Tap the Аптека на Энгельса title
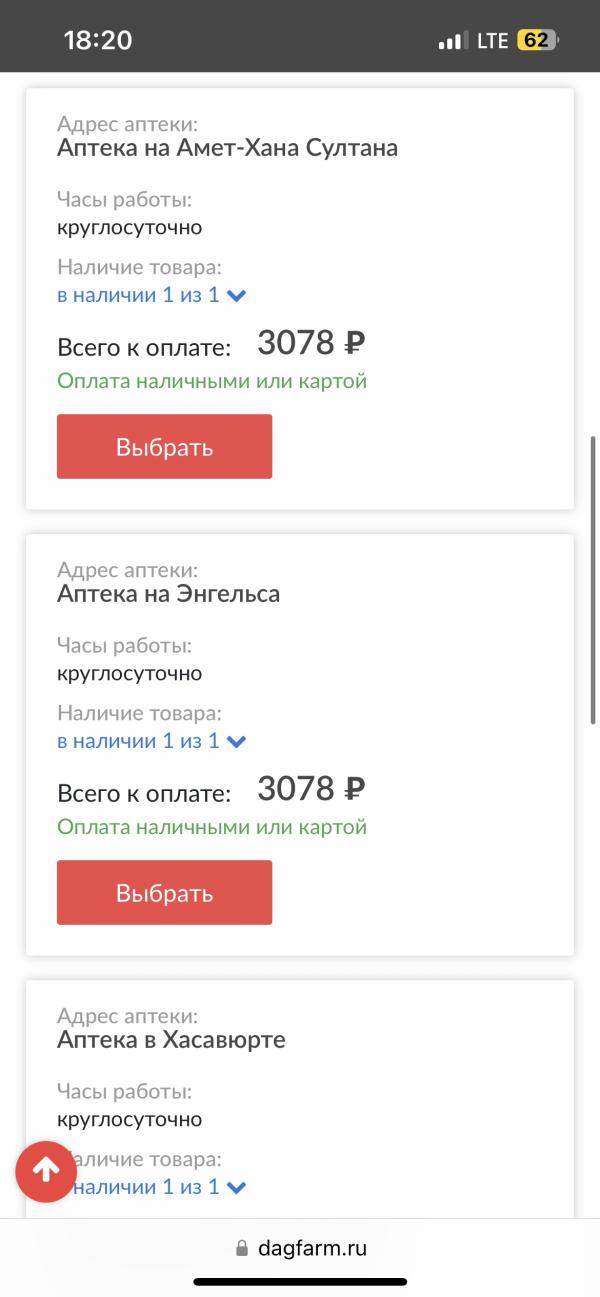 169,594
